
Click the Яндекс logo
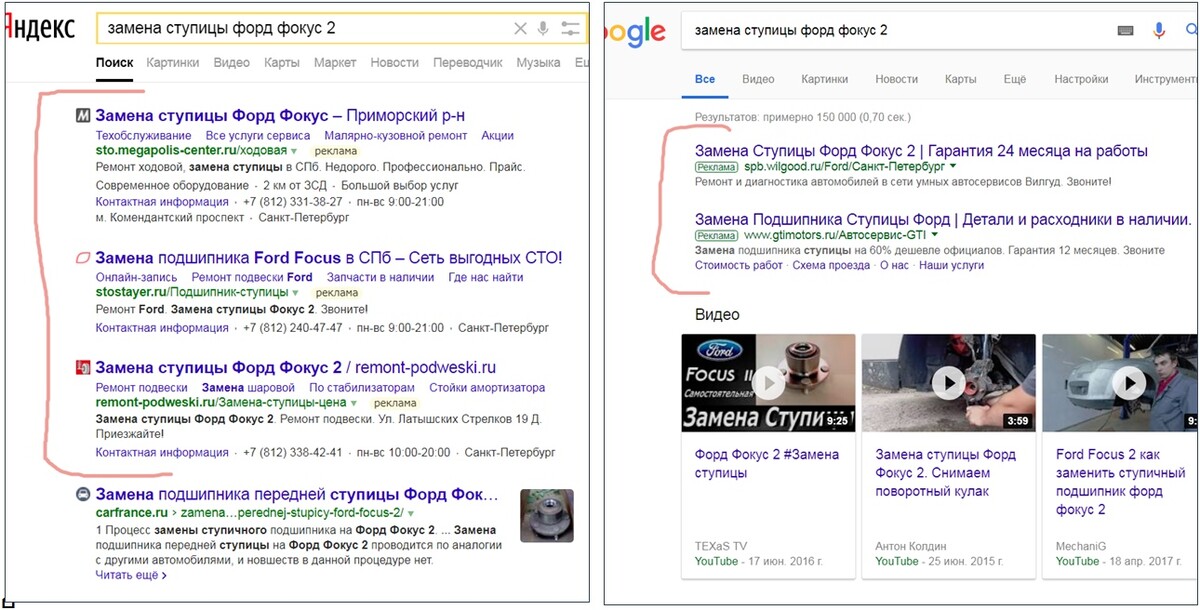pos(40,29)
